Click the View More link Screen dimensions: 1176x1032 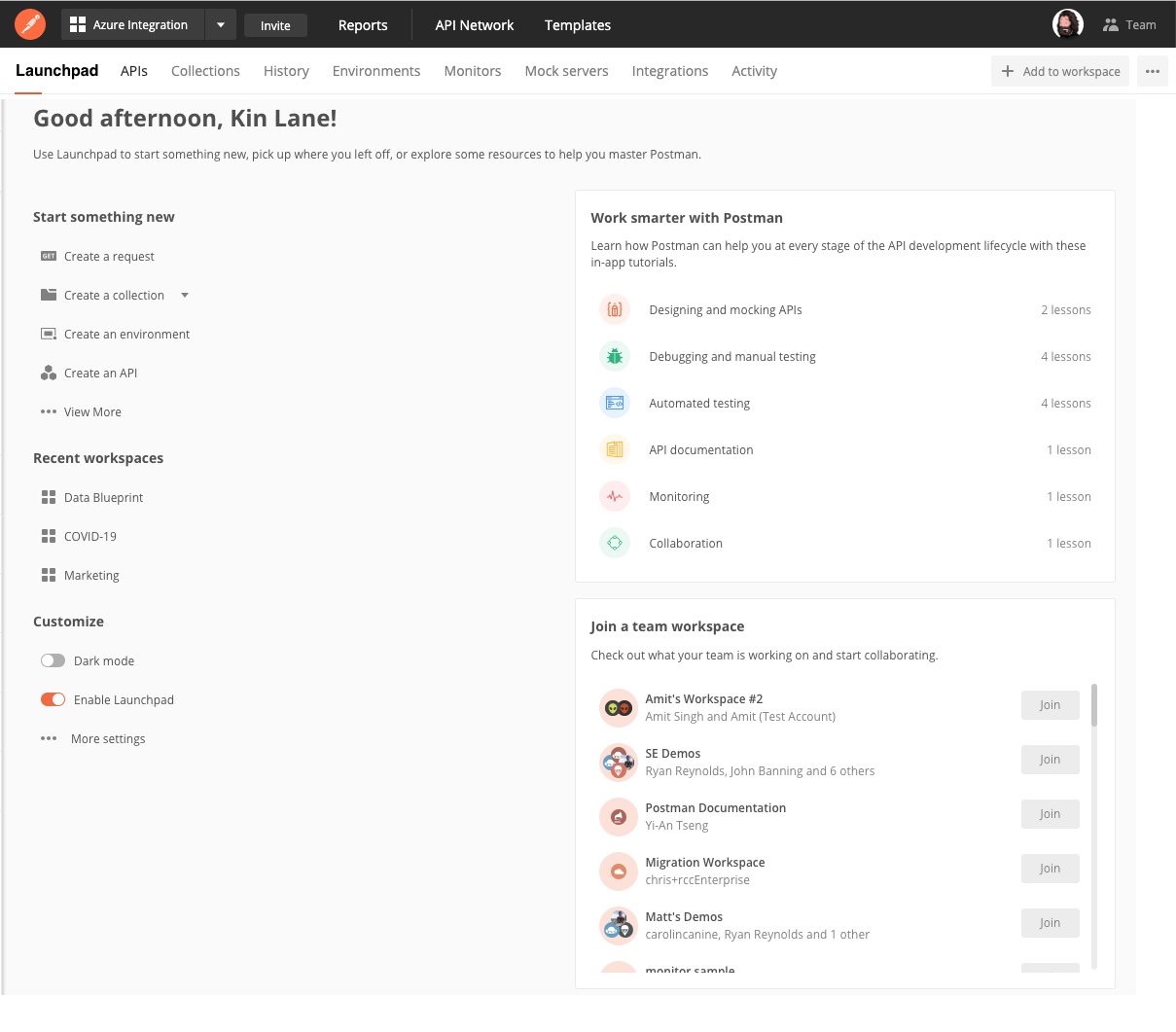click(92, 411)
